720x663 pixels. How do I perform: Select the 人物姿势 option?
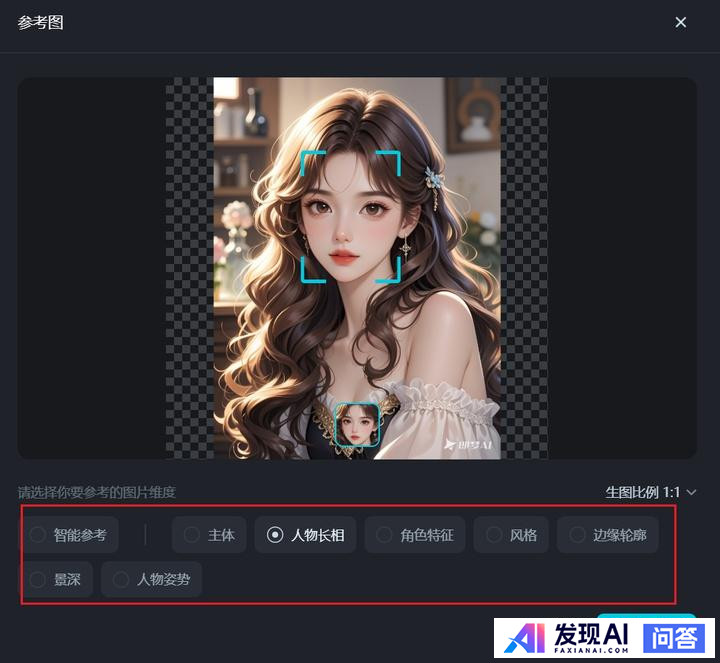click(x=151, y=579)
